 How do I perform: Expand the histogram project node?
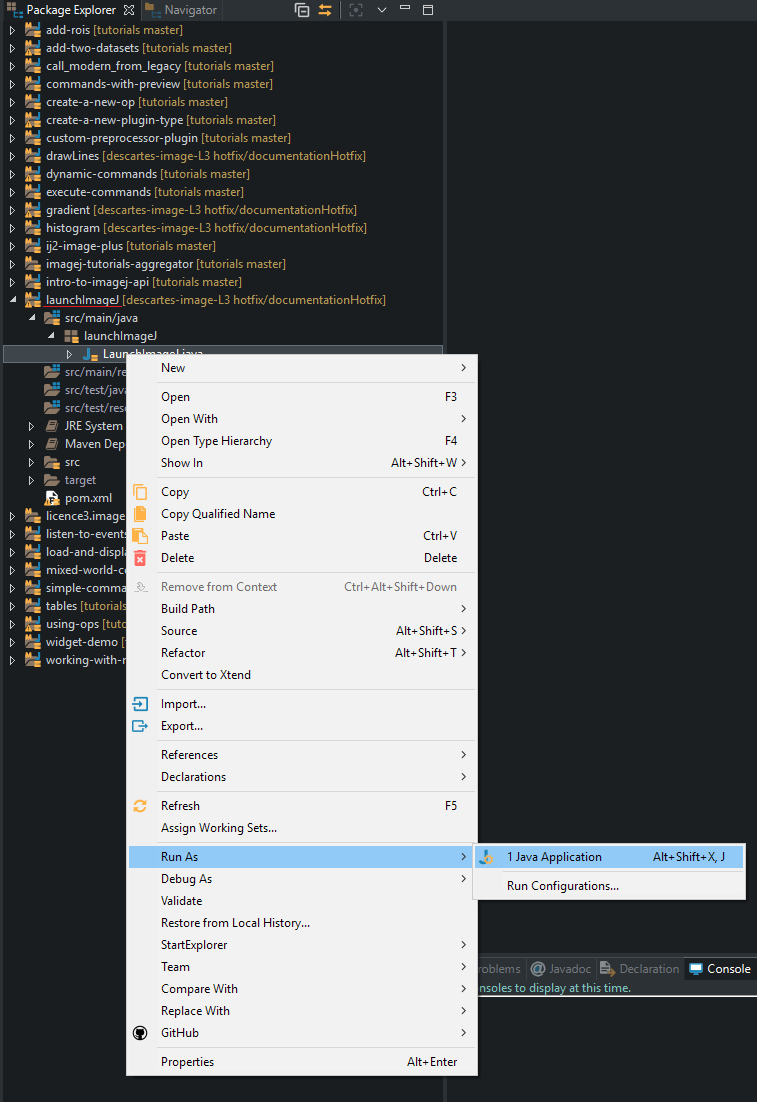coord(12,228)
